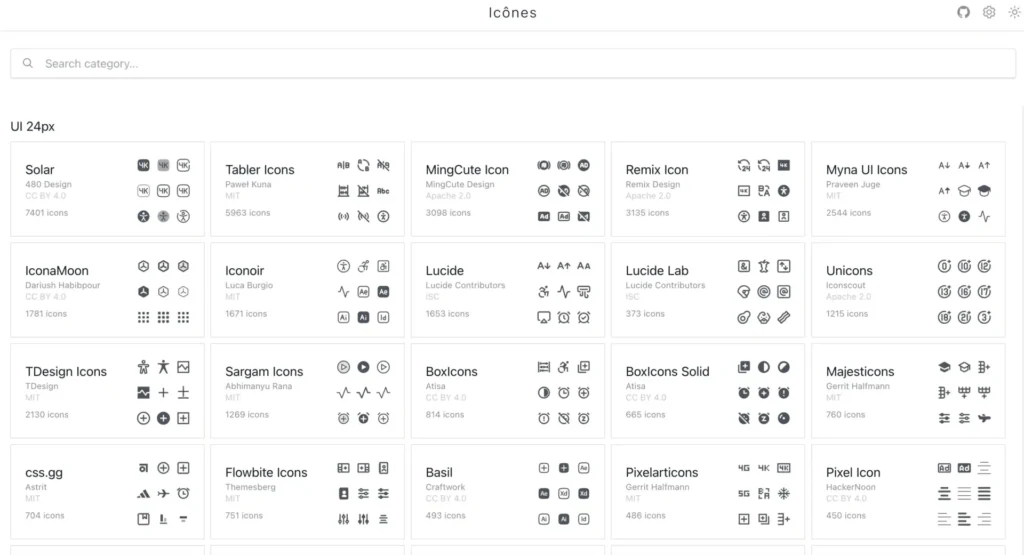Click the filled address book icon in Flowbite Icons
Image resolution: width=1024 pixels, height=555 pixels.
pos(344,494)
